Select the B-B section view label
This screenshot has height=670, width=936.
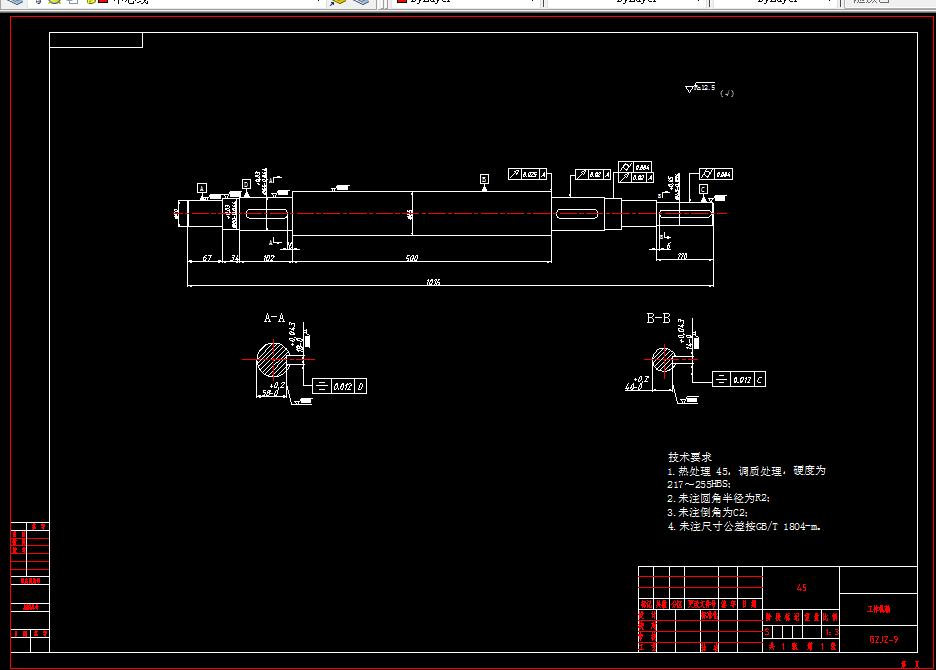658,318
